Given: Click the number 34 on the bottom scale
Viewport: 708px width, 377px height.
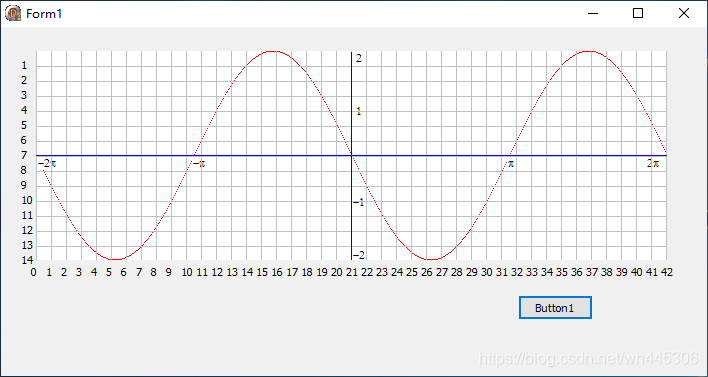Looking at the screenshot, I should coord(547,272).
